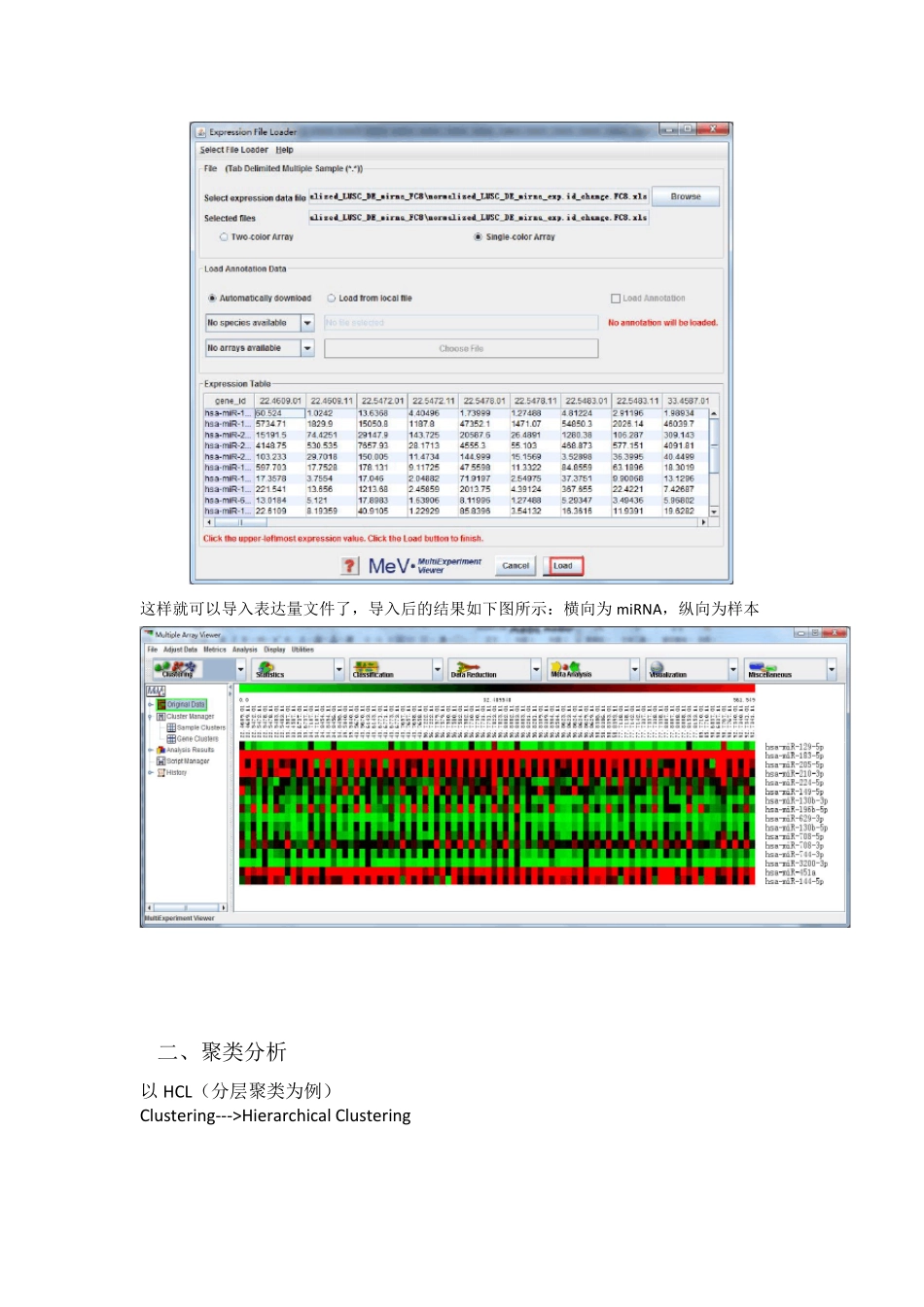Expand Visualization dropdown arrow
Viewport: 924px width, 1307px height.
733,669
